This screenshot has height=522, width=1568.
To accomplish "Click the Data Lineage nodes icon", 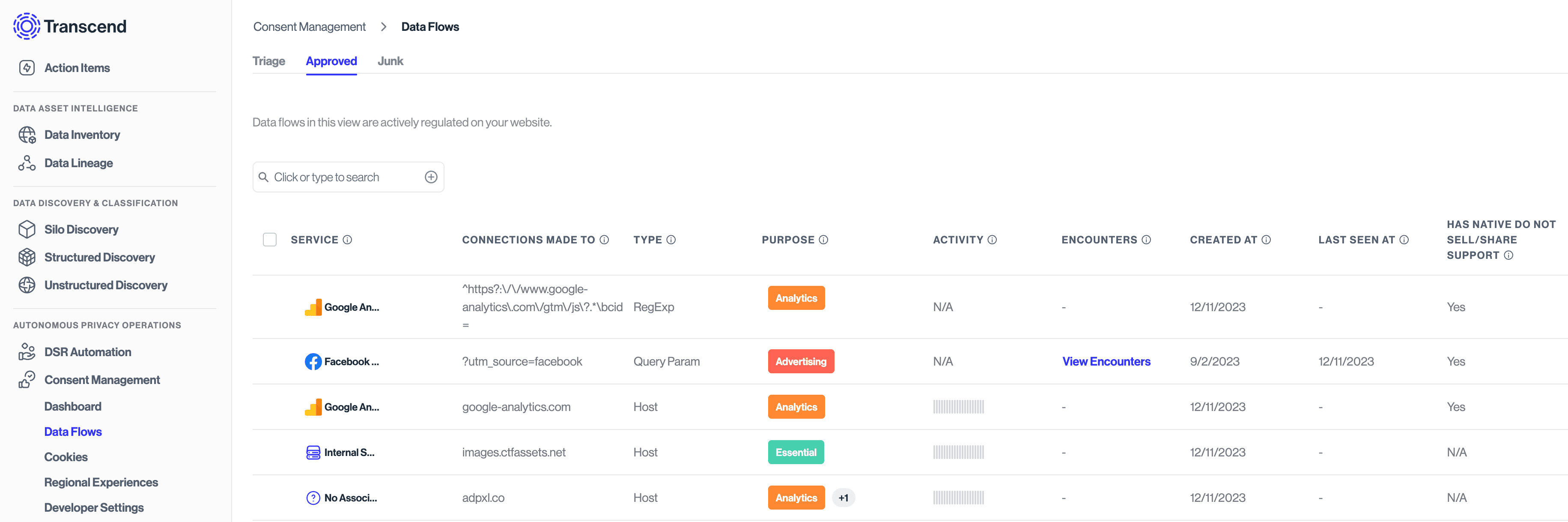I will point(27,163).
